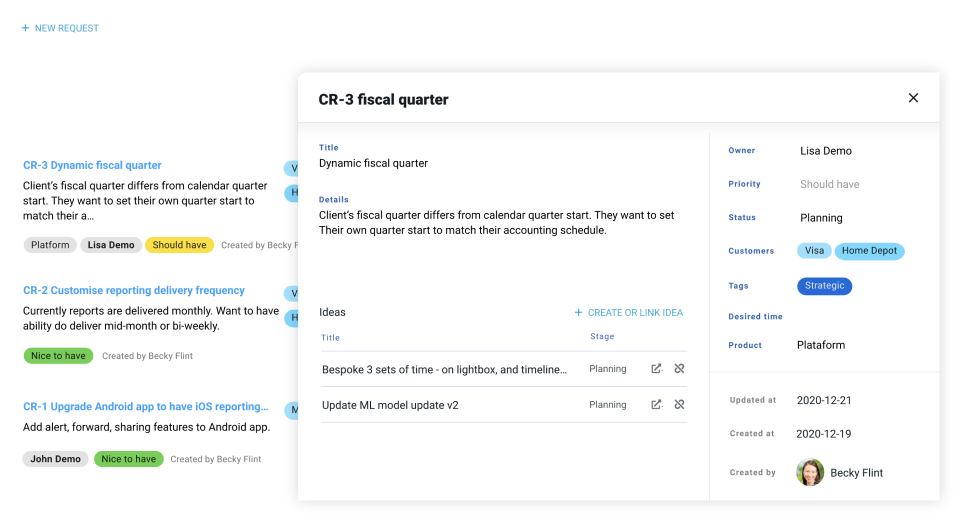Close the CR-3 fiscal quarter panel
The width and height of the screenshot is (960, 521).
click(913, 98)
